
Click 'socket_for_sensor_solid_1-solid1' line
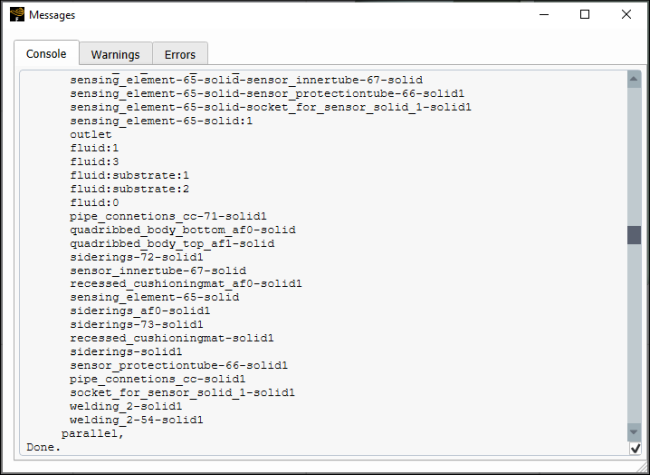coord(182,392)
